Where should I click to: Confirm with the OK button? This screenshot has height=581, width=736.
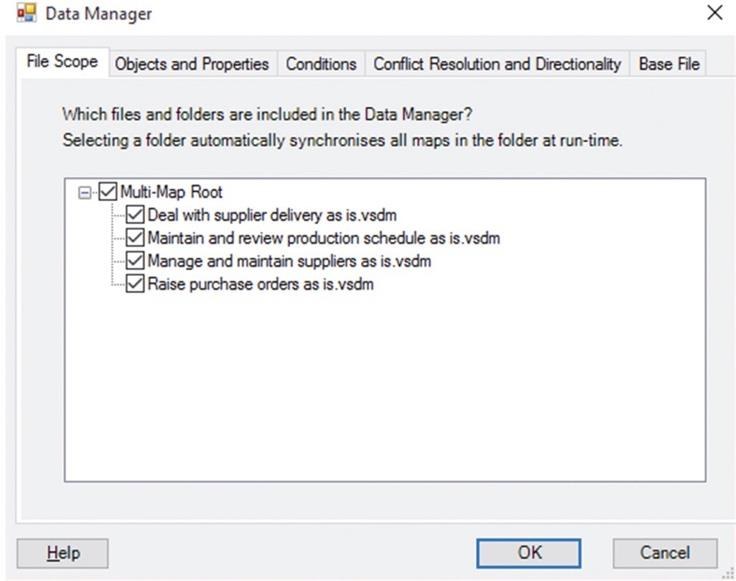click(529, 553)
